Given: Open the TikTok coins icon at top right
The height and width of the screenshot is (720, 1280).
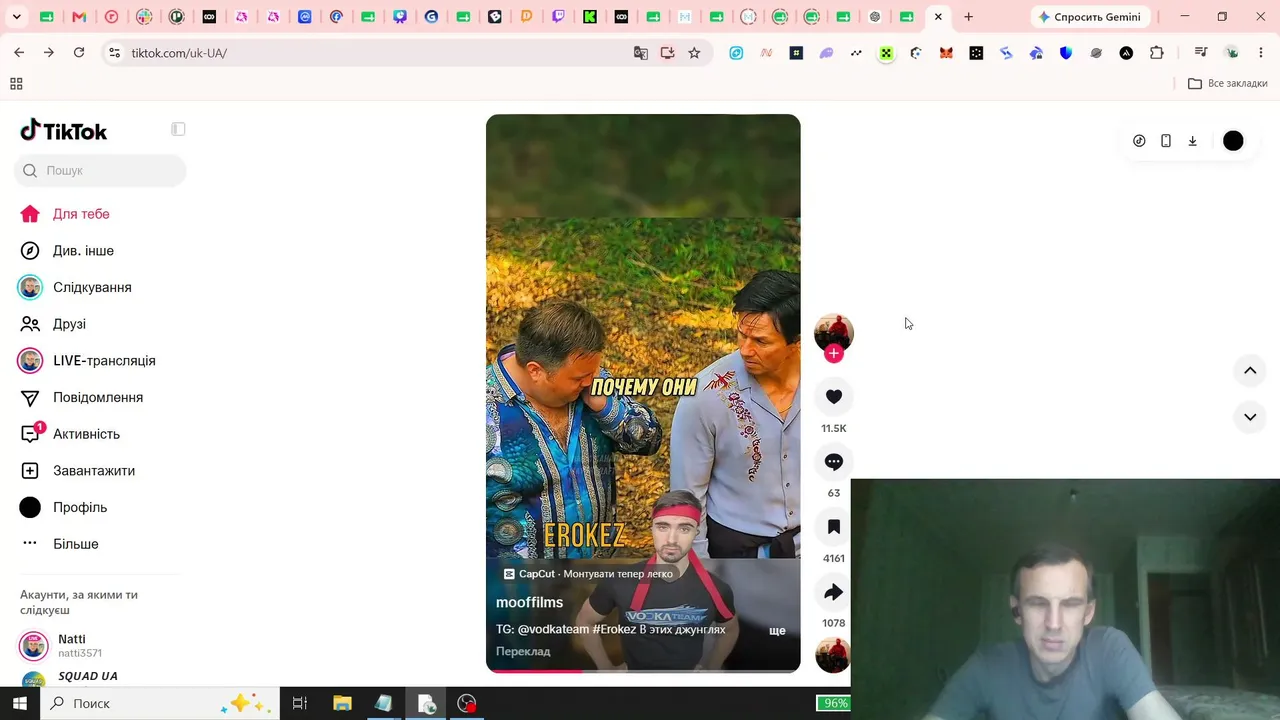Looking at the screenshot, I should (x=1139, y=141).
